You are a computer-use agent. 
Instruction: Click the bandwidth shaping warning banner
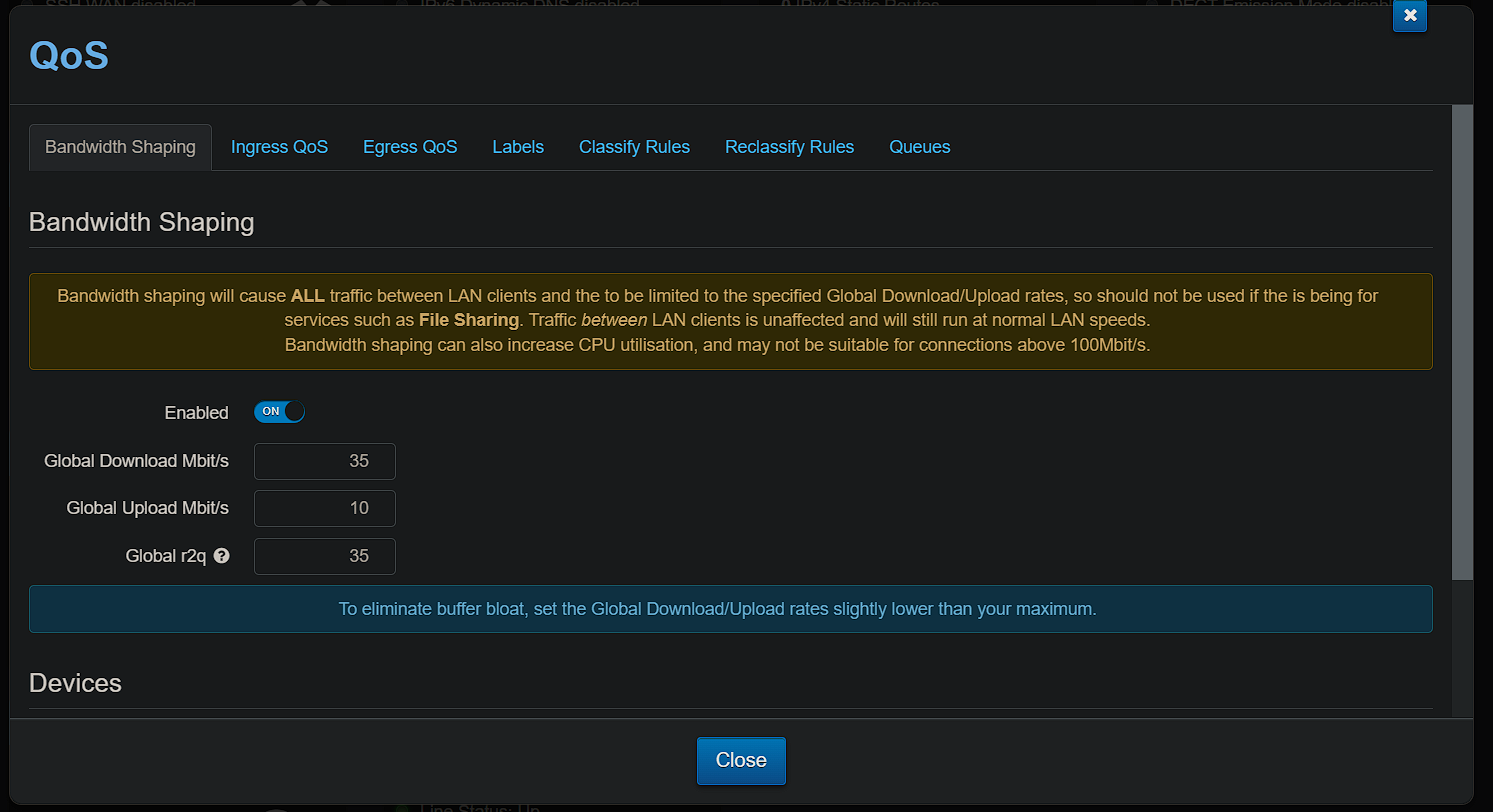(731, 320)
